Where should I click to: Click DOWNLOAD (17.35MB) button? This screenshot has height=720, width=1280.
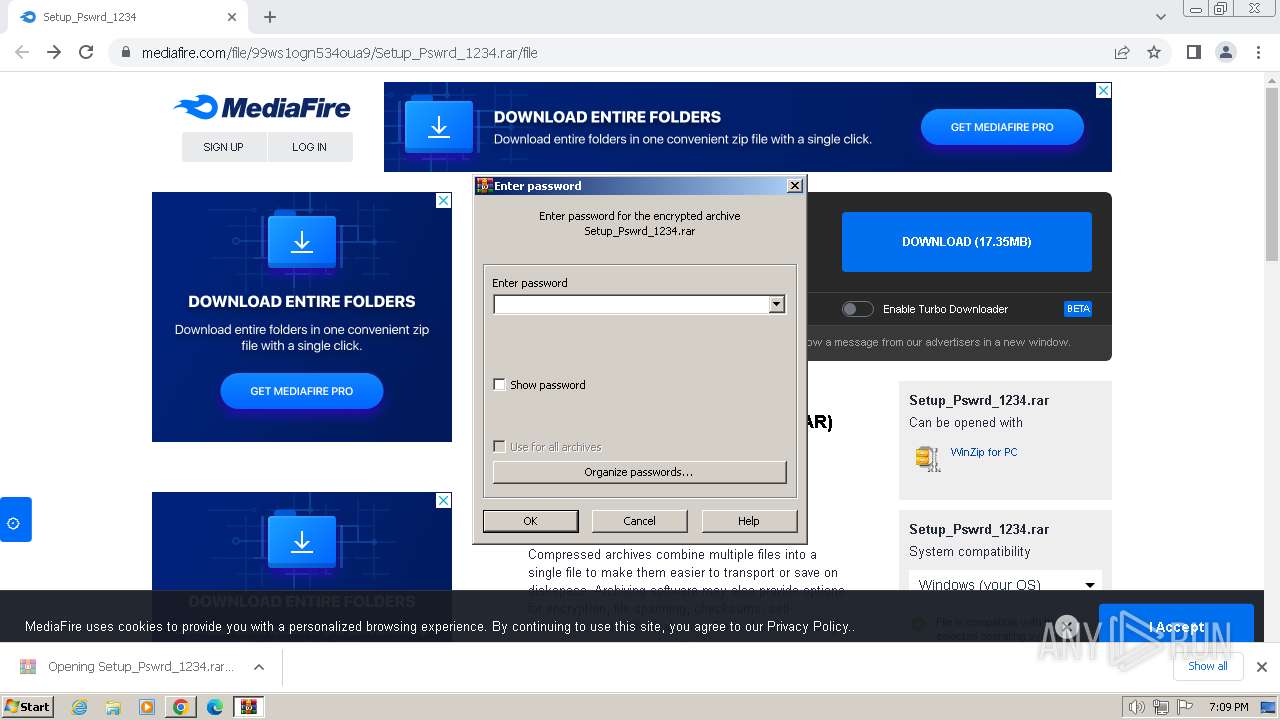pos(966,242)
